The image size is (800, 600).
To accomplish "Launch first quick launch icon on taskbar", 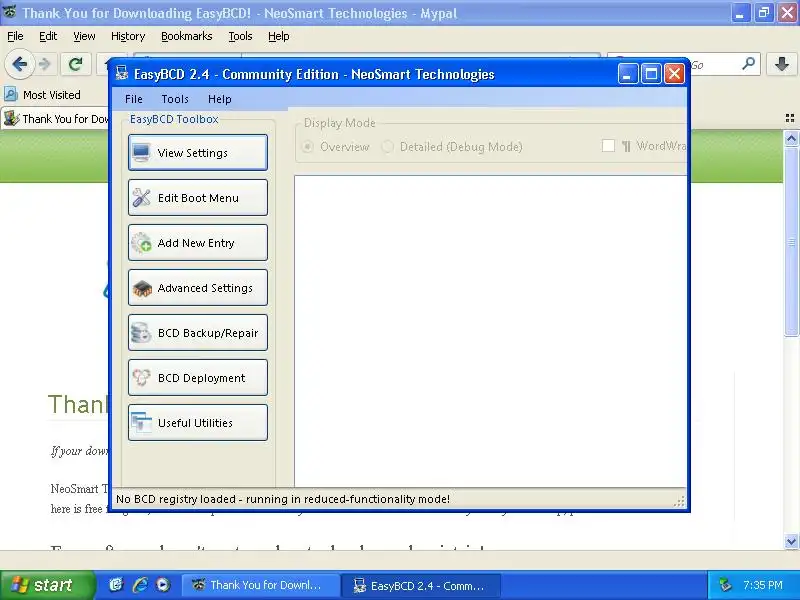I will click(x=116, y=585).
